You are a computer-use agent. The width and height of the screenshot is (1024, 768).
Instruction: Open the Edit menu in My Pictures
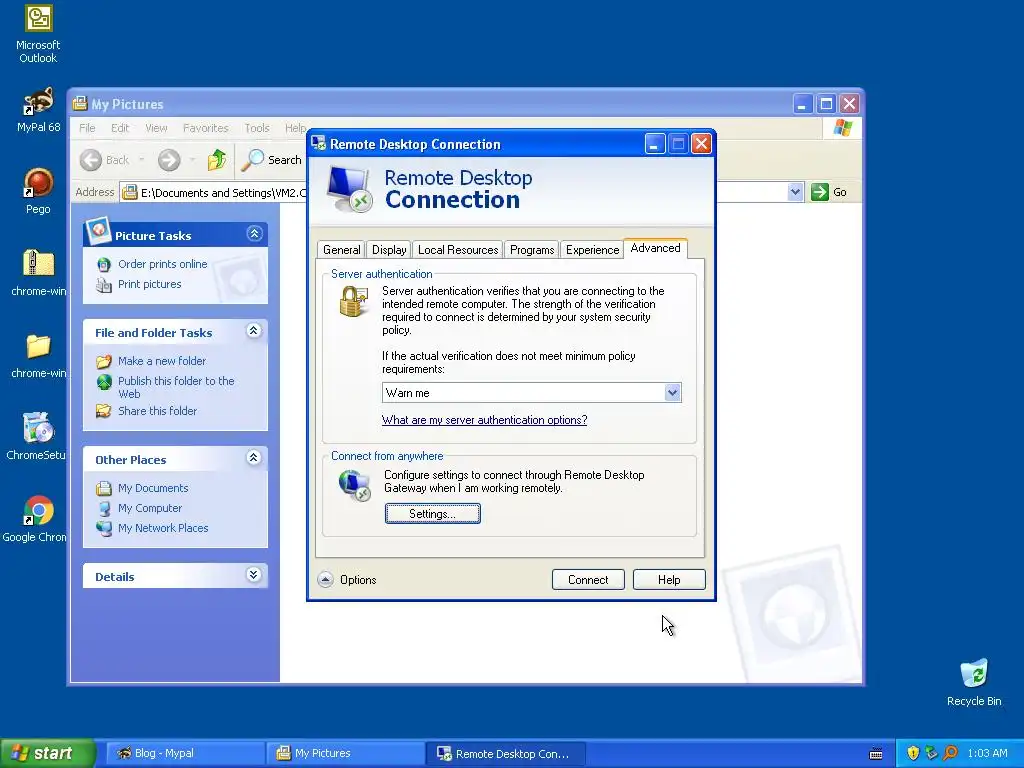point(120,128)
